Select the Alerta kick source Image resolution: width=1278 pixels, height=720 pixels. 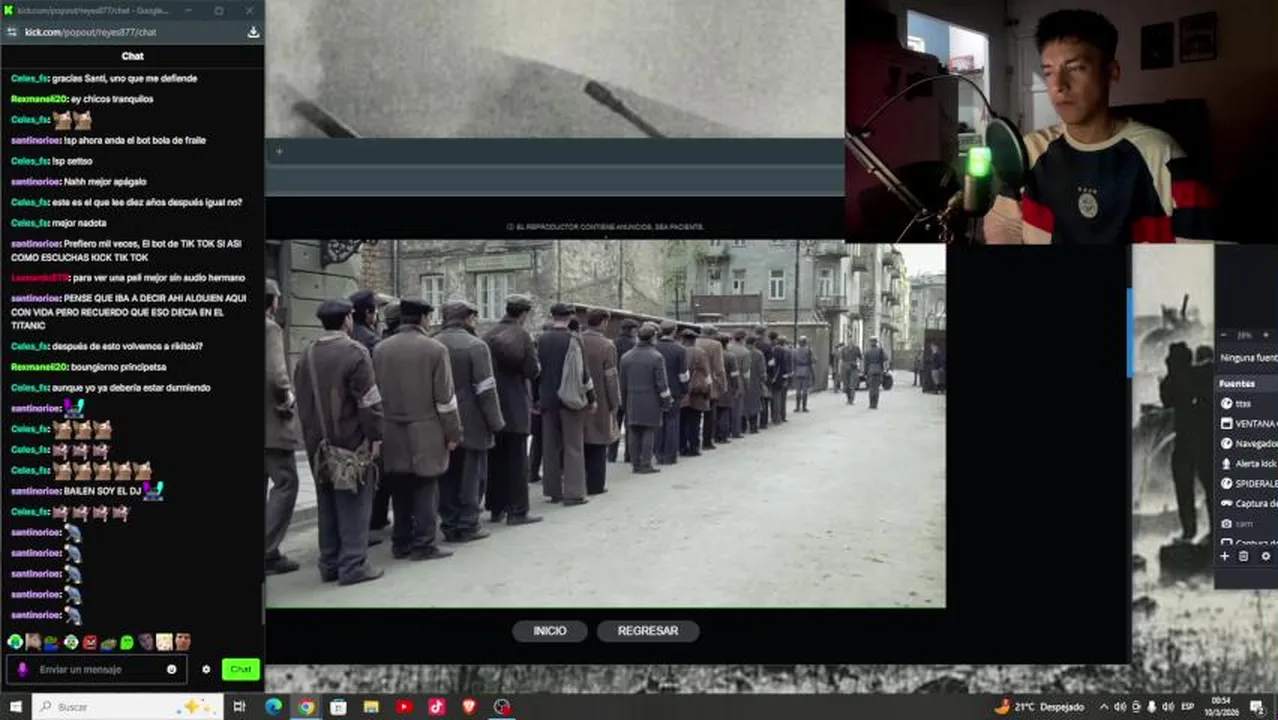coord(1247,463)
